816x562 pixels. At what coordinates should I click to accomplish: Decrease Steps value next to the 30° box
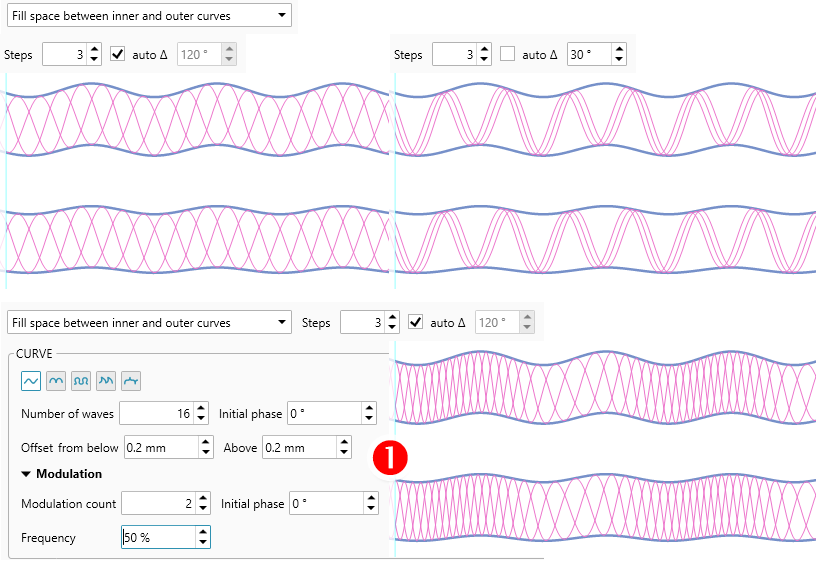click(484, 59)
